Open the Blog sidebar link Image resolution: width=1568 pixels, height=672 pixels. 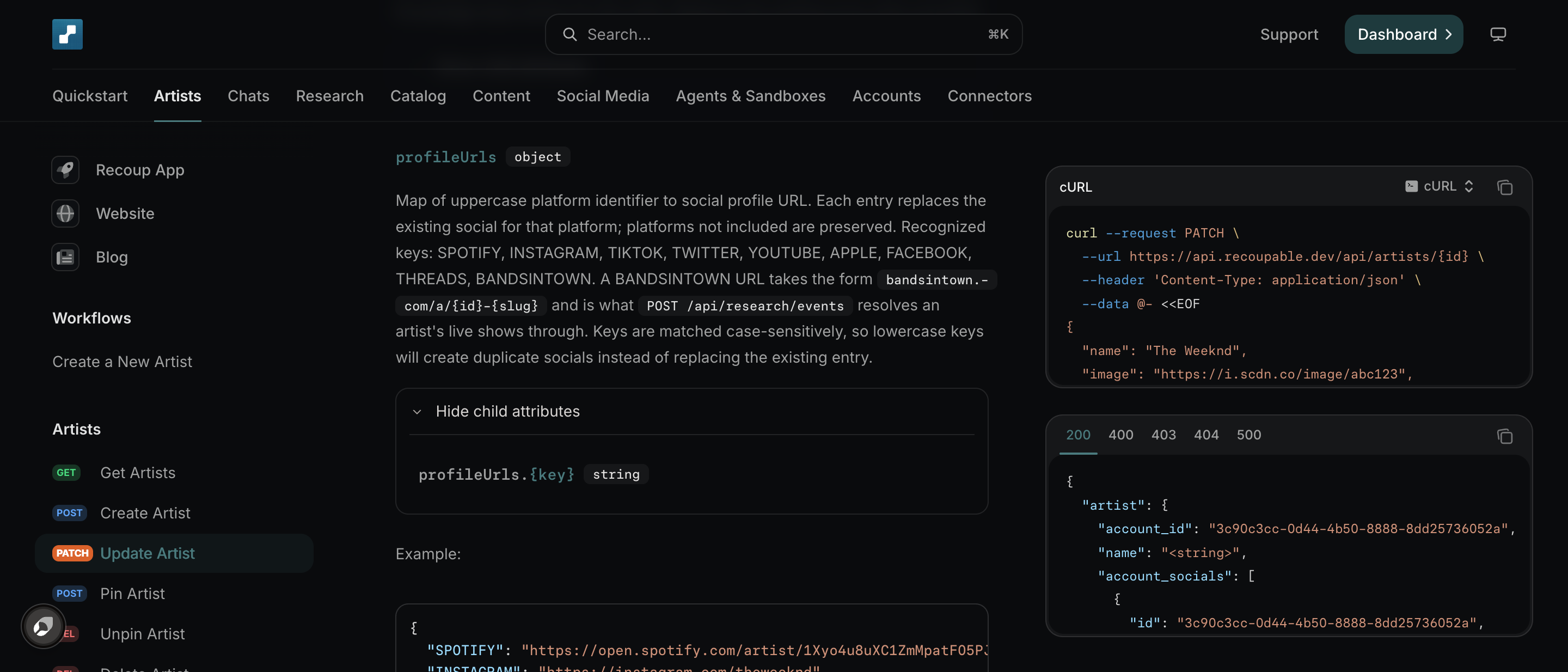tap(112, 258)
